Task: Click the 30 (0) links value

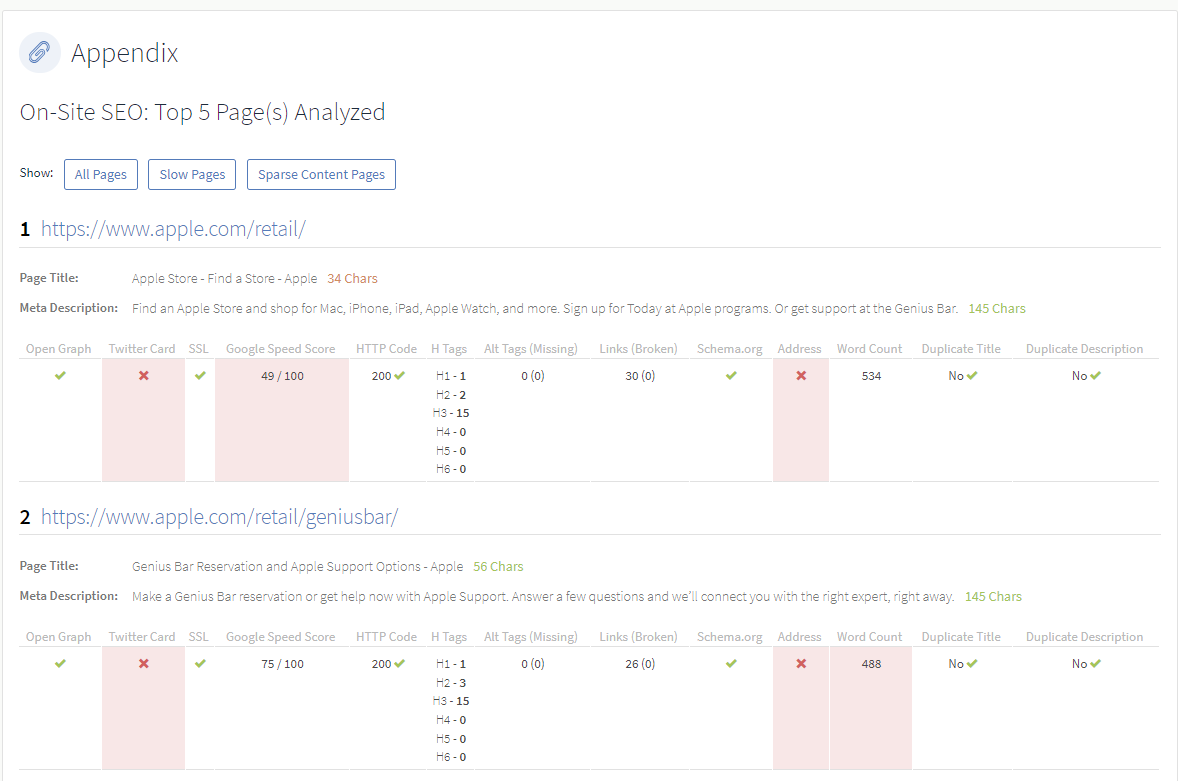Action: (x=640, y=376)
